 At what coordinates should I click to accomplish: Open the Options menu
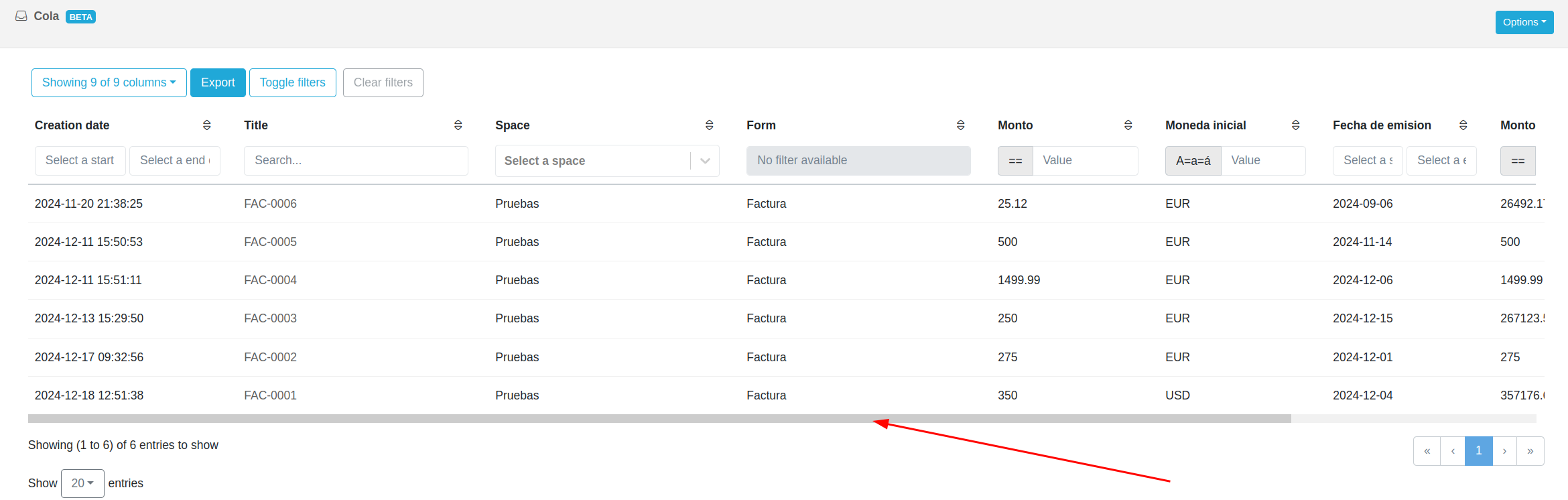tap(1524, 22)
